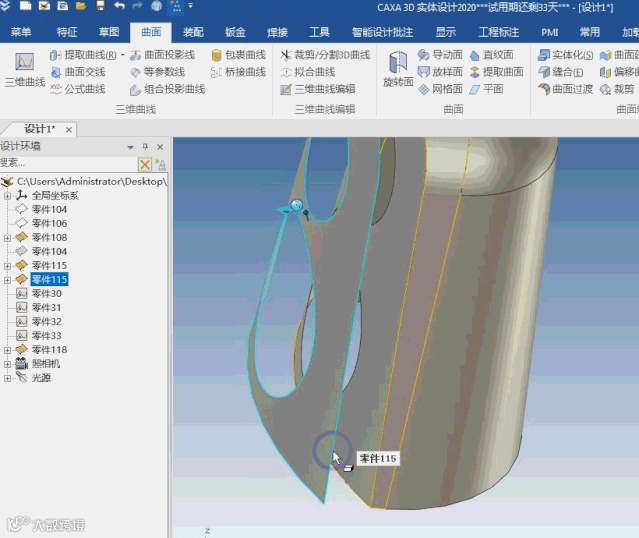Select the 组合投影曲线 tool
This screenshot has height=538, width=639.
coord(167,89)
